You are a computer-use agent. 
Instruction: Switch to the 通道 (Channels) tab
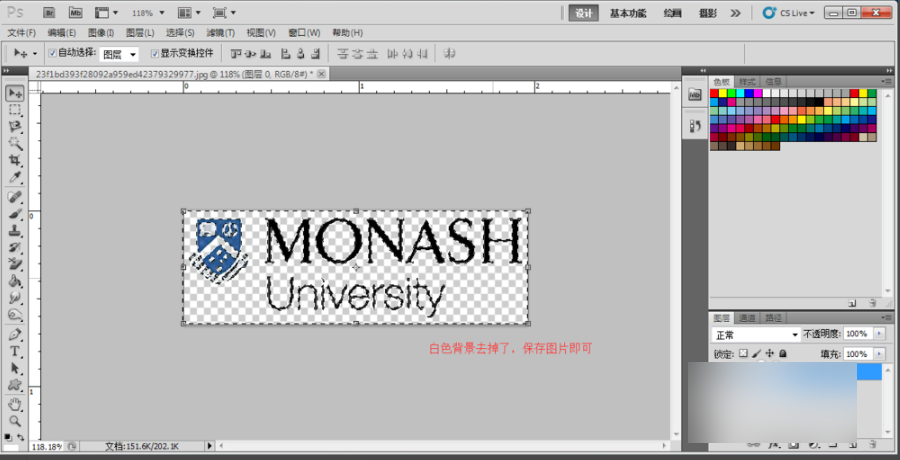click(x=747, y=318)
